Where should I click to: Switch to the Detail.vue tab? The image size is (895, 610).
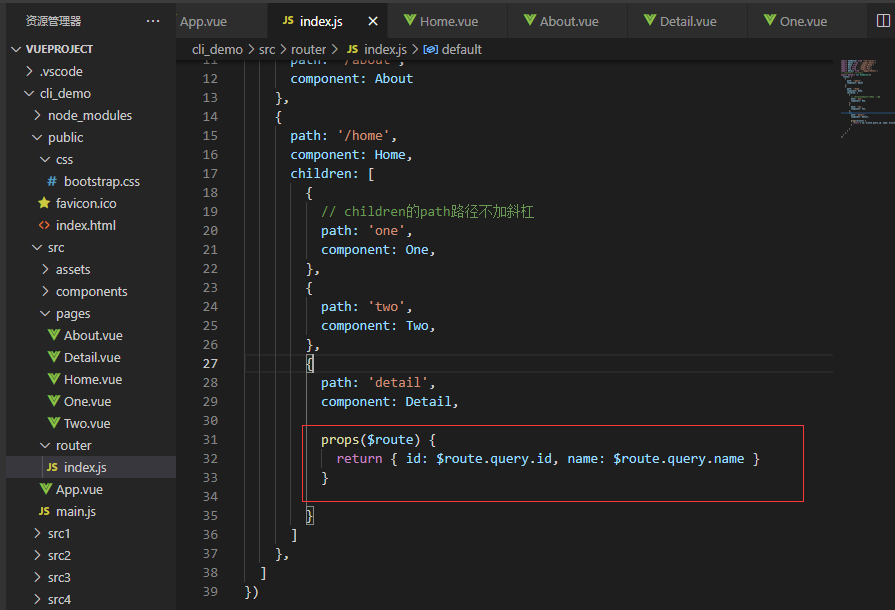click(687, 21)
